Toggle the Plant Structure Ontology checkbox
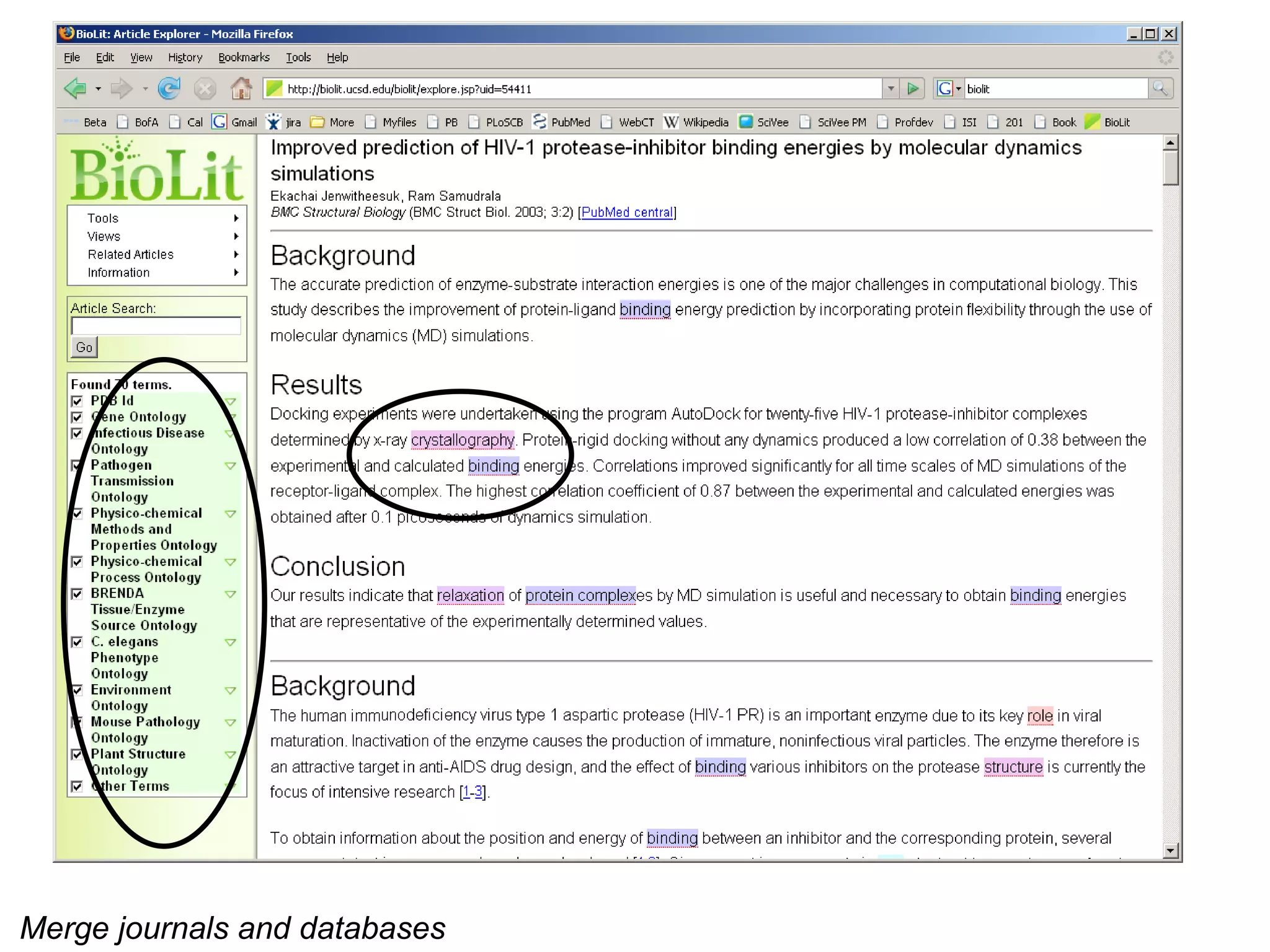1270x952 pixels. [77, 754]
